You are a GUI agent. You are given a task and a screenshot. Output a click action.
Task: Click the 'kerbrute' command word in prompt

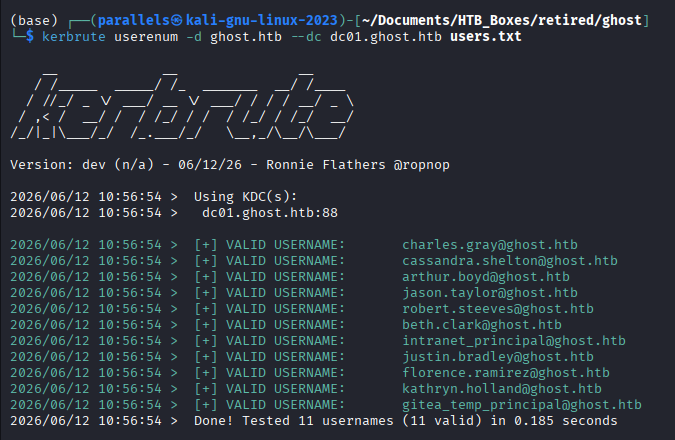coord(74,37)
